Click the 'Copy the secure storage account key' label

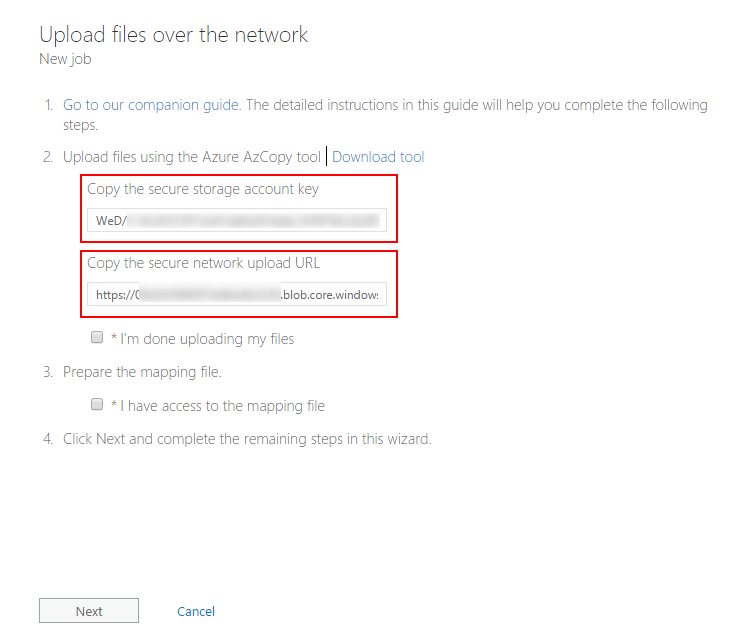pyautogui.click(x=203, y=190)
